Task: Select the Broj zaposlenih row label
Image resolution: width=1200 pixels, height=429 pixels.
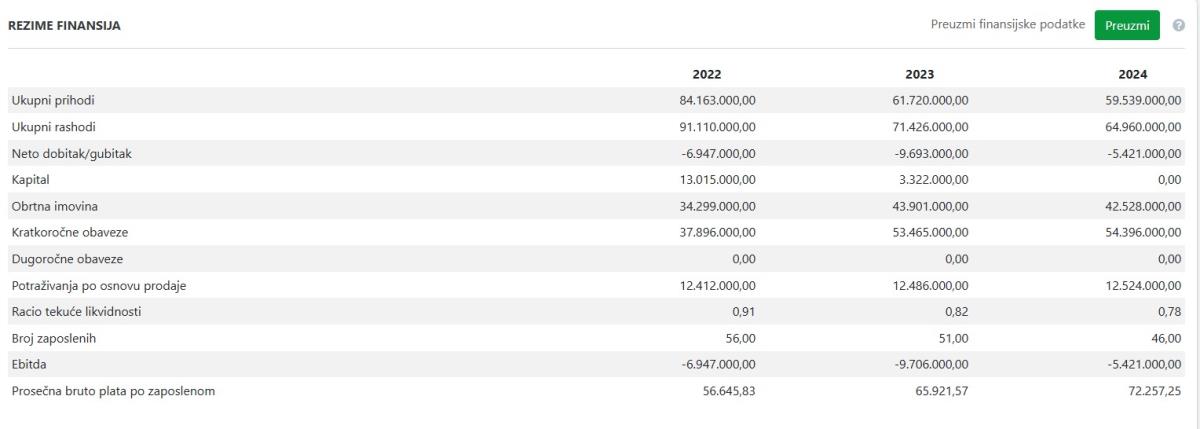Action: tap(53, 338)
